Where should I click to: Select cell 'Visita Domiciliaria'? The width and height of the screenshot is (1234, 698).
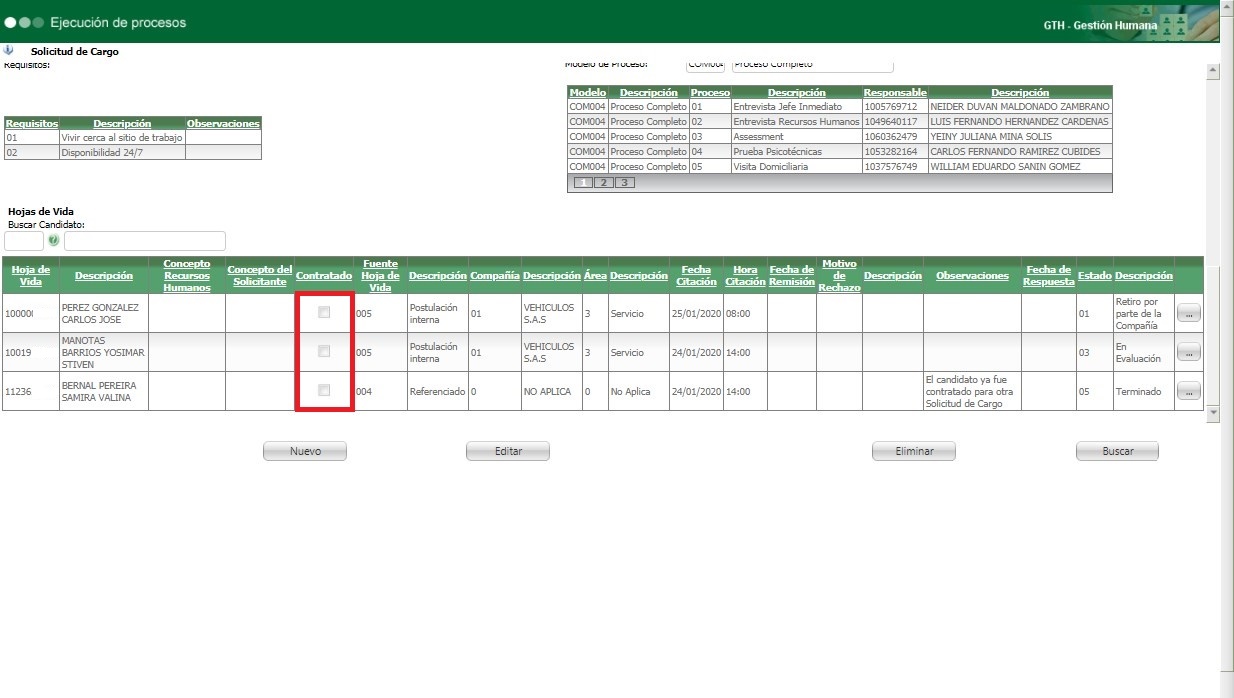pos(796,166)
